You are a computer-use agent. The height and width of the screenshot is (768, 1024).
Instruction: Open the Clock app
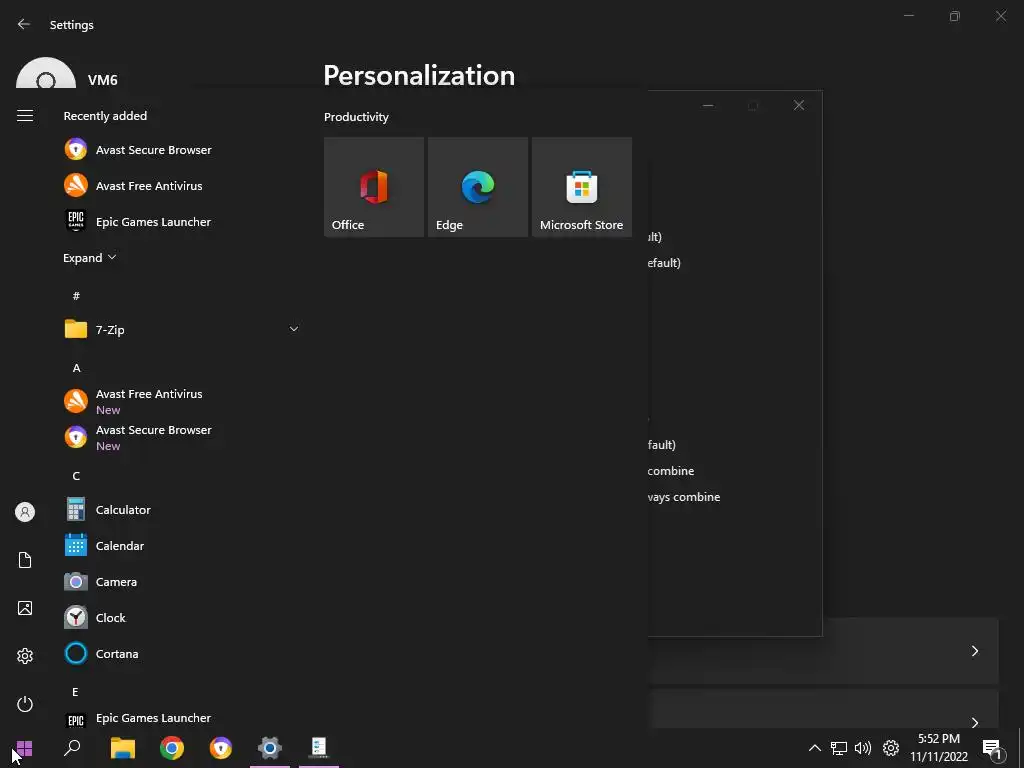pos(181,617)
